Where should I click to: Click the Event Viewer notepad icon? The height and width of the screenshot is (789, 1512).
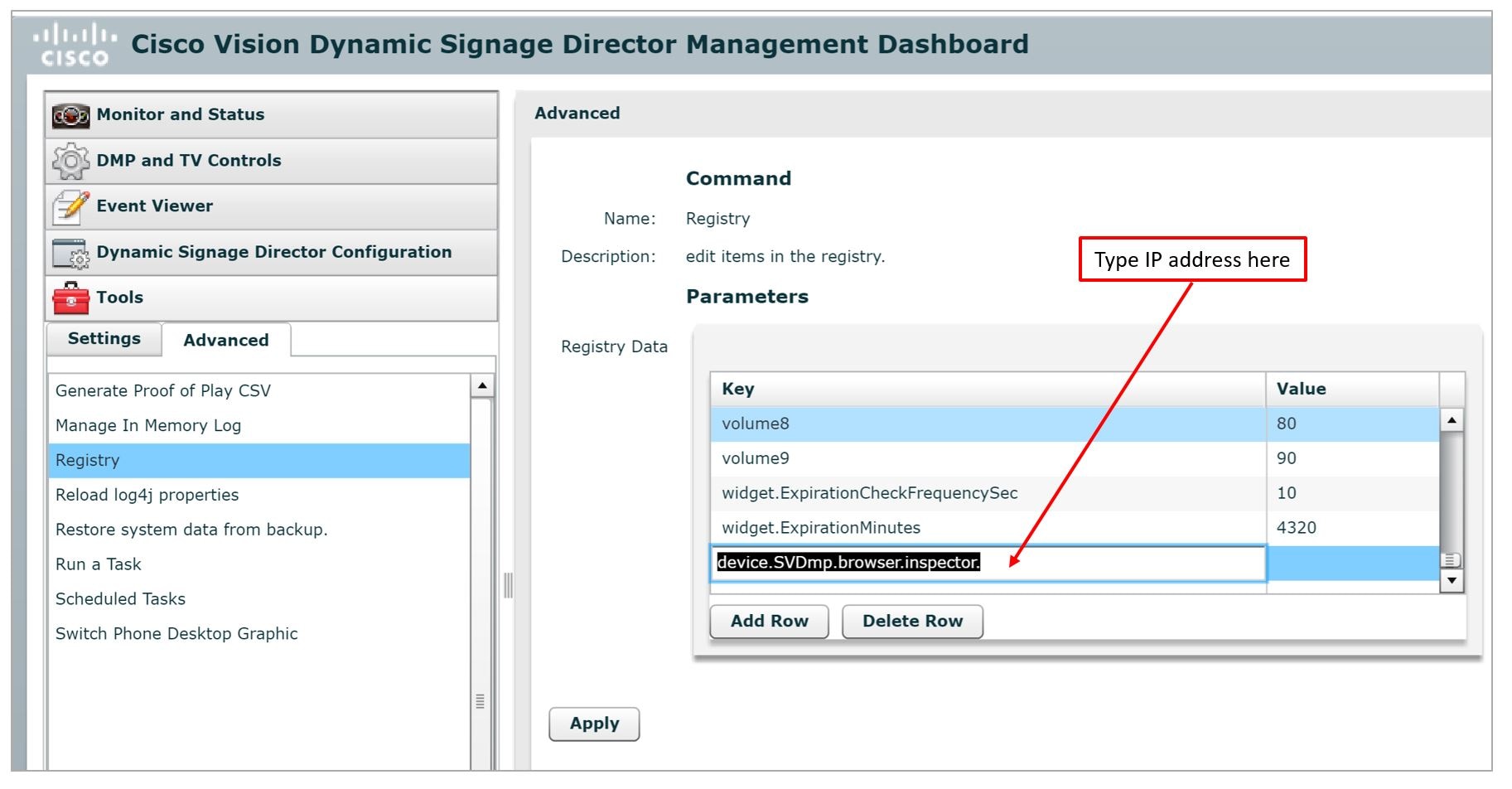[70, 207]
